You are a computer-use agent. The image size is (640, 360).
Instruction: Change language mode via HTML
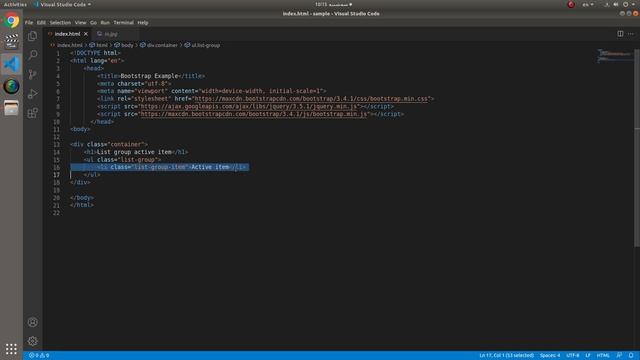pyautogui.click(x=603, y=356)
